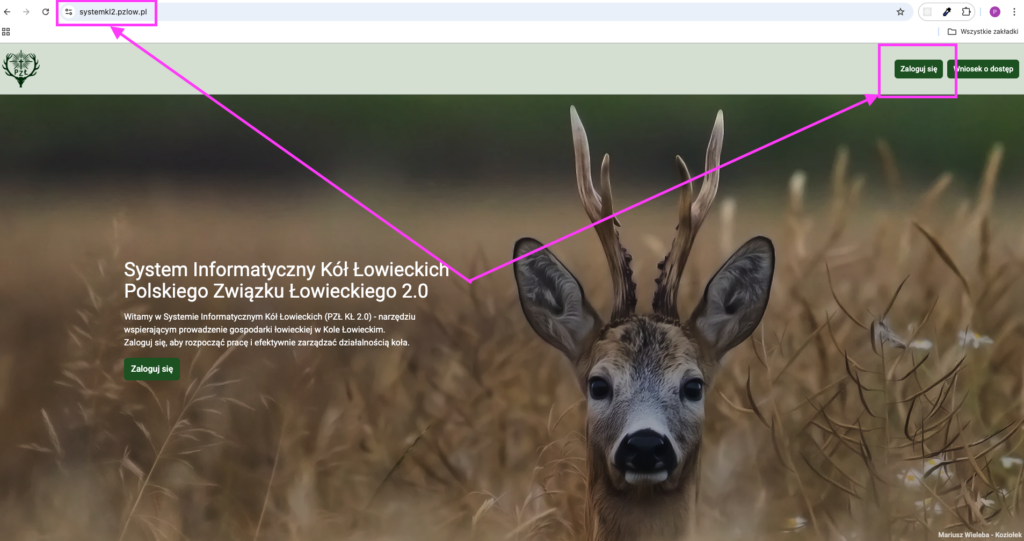This screenshot has width=1024, height=541.
Task: Bookmark this page with the star icon
Action: (900, 12)
